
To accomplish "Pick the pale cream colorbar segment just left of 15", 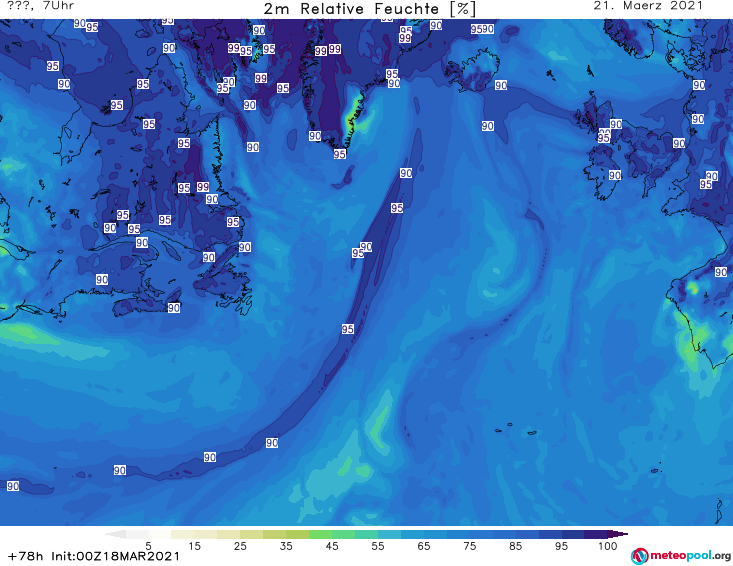I will pos(183,534).
